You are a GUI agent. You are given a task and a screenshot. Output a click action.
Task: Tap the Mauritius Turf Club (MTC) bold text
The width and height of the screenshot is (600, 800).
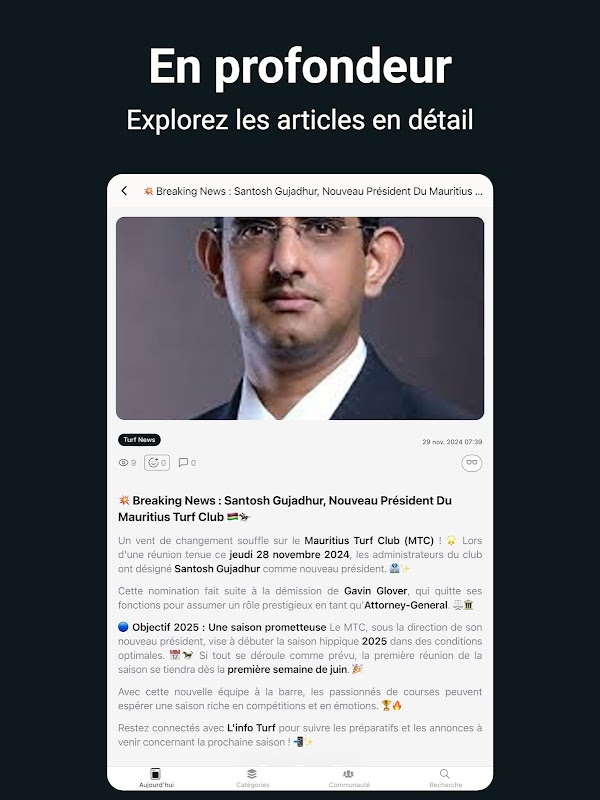tap(369, 540)
